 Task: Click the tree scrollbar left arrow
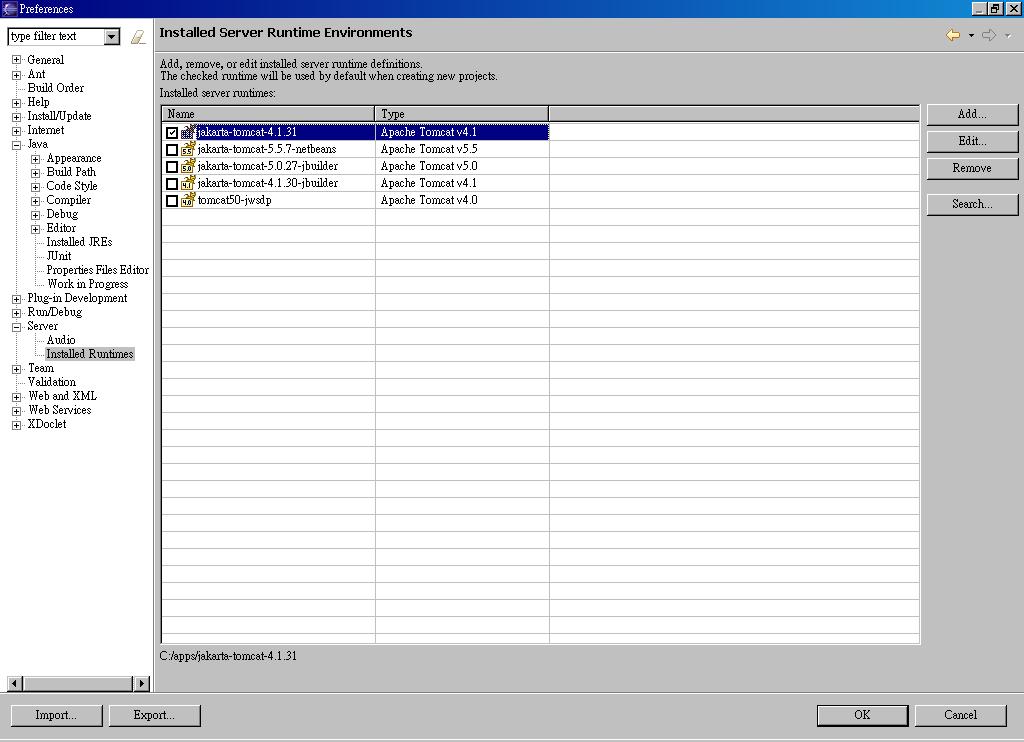pyautogui.click(x=15, y=684)
